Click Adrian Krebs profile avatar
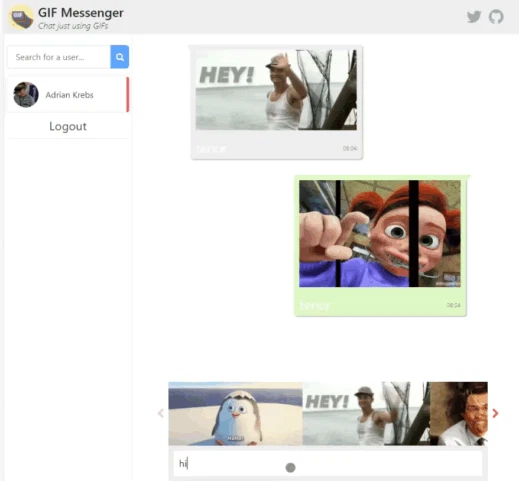 26,95
